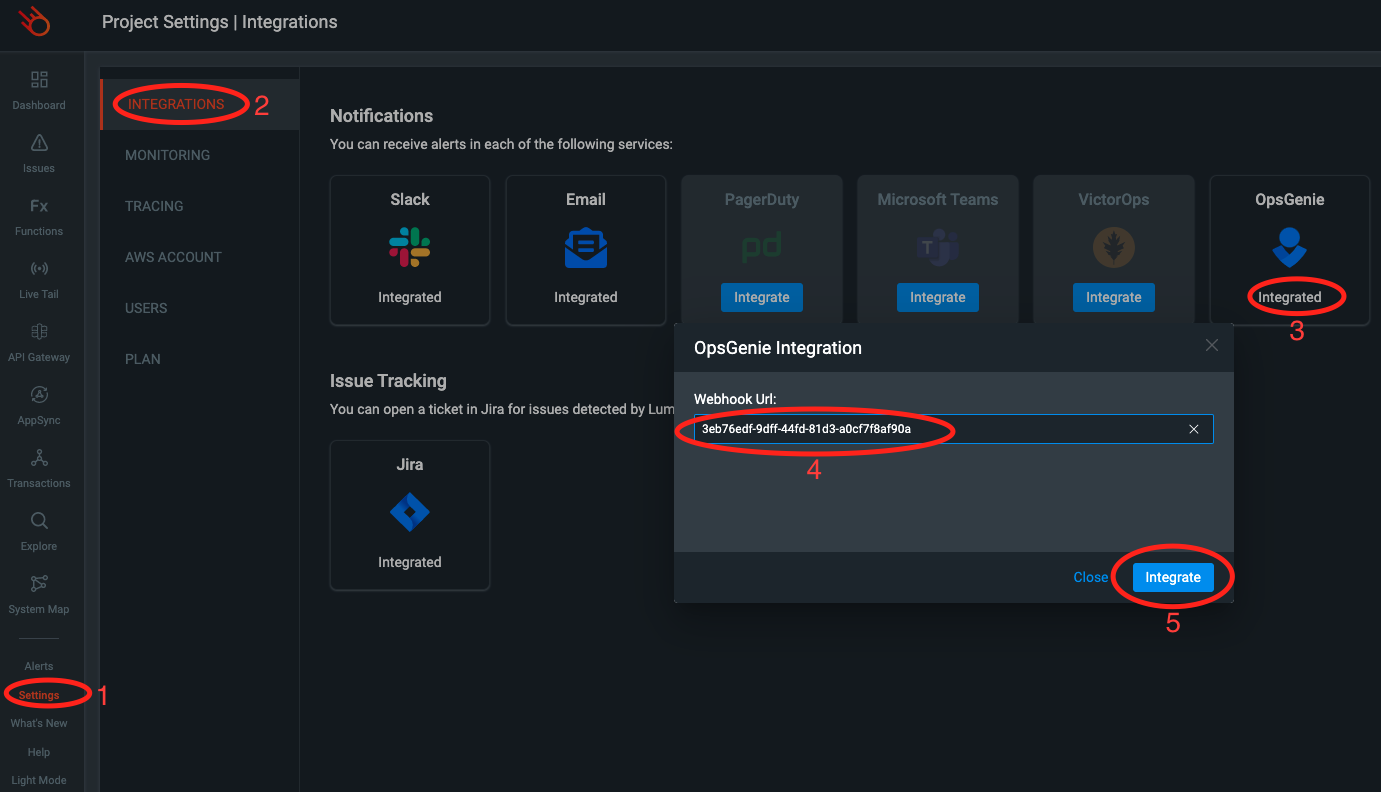Click the Email card title
Viewport: 1381px width, 792px height.
pyautogui.click(x=586, y=199)
